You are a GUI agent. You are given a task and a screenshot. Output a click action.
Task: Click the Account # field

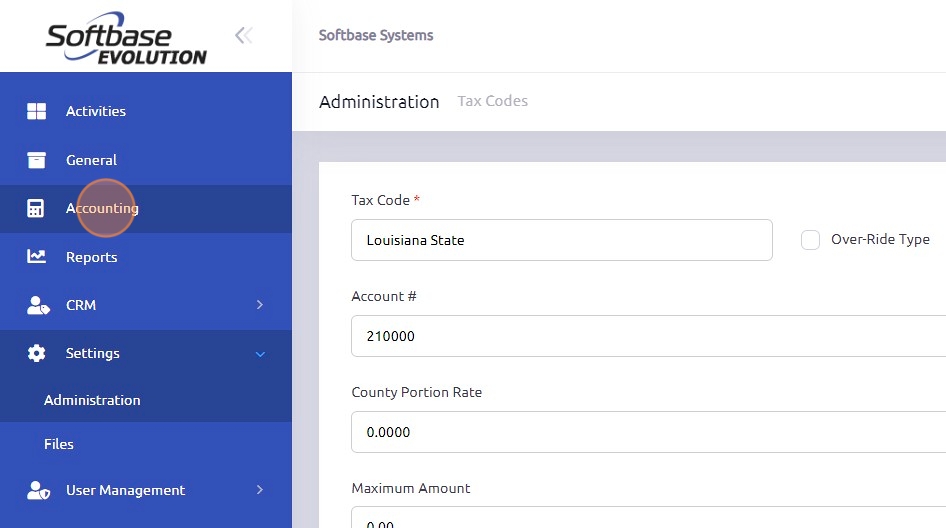[649, 336]
